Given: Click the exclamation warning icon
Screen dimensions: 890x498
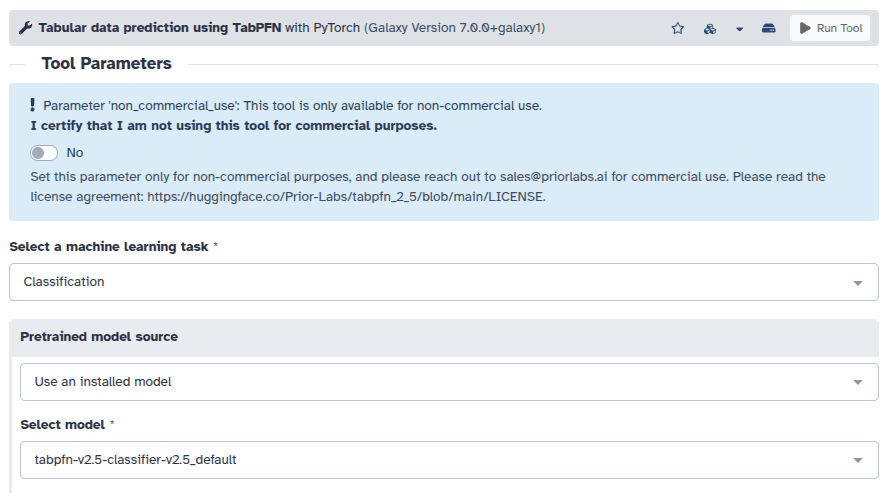Looking at the screenshot, I should [32, 105].
